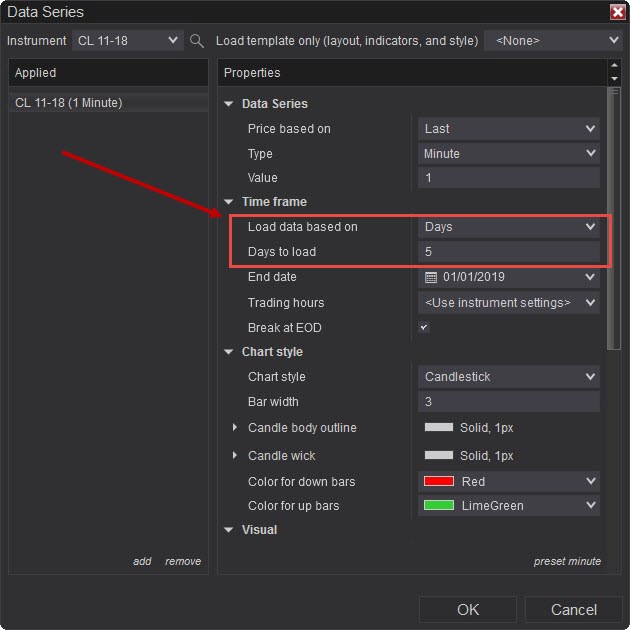Collapse the Chart style section
Screen dimensions: 630x630
tap(229, 352)
